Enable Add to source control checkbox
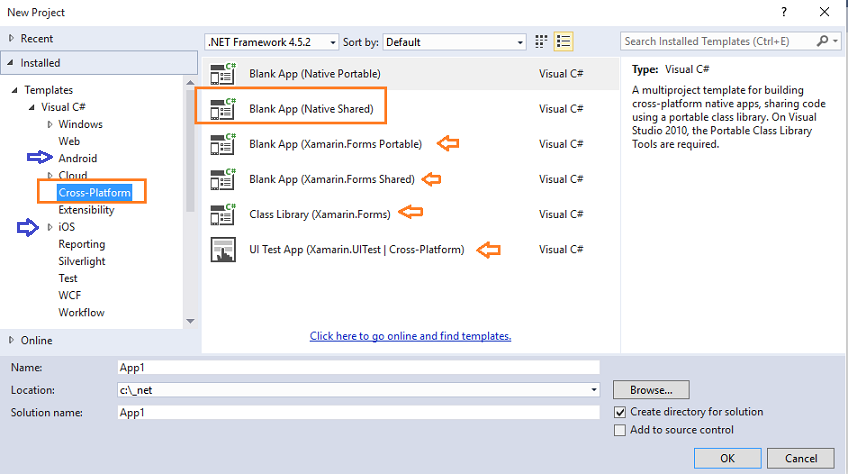The width and height of the screenshot is (848, 474). pos(620,430)
